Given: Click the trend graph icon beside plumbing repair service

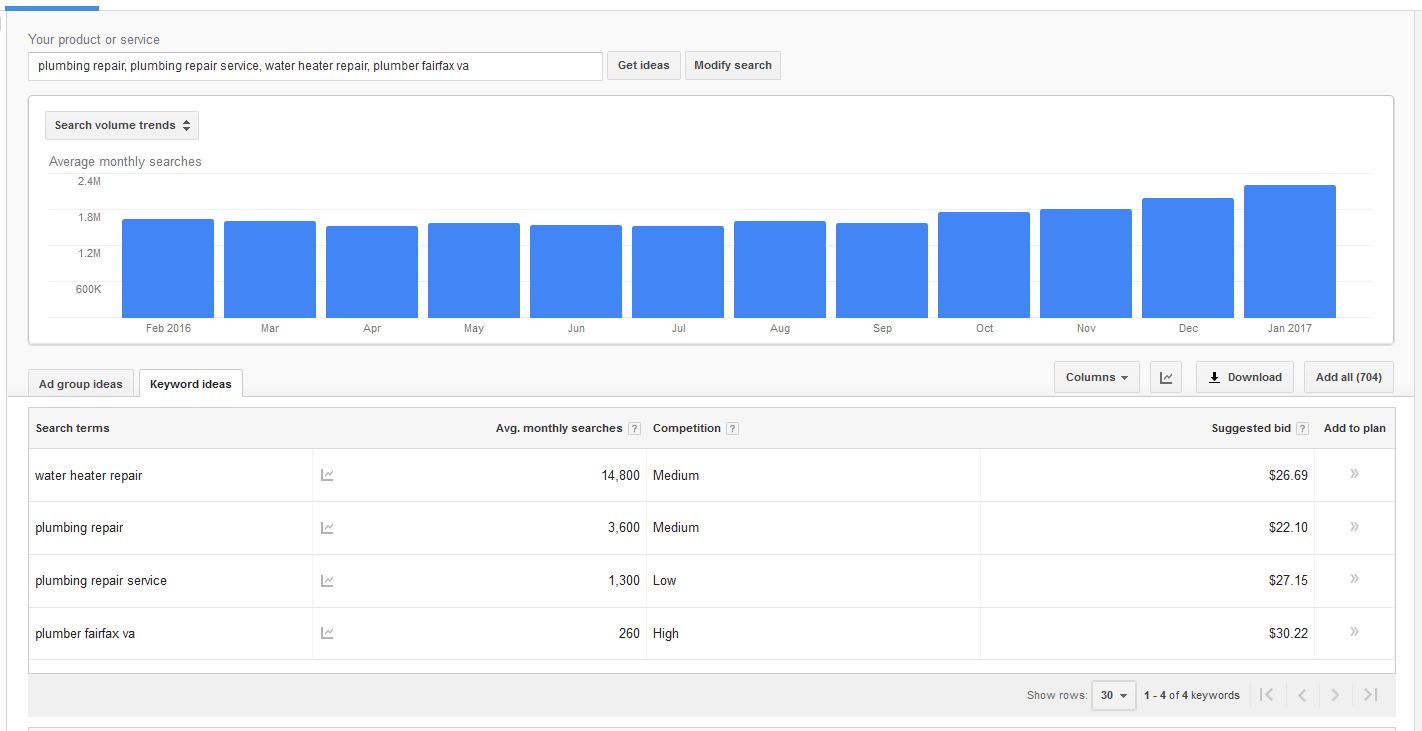Looking at the screenshot, I should (x=327, y=580).
